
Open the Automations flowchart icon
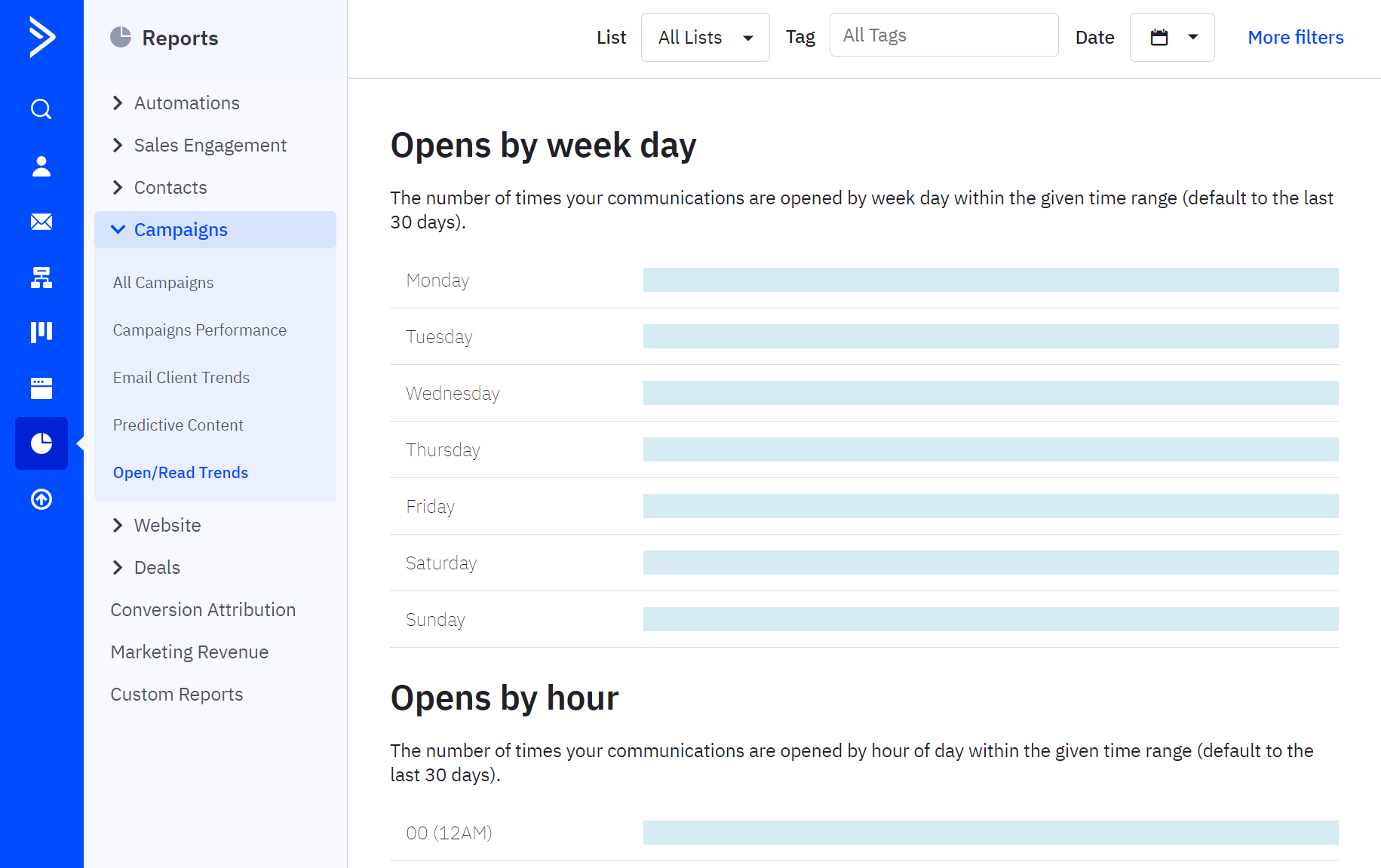(x=41, y=278)
